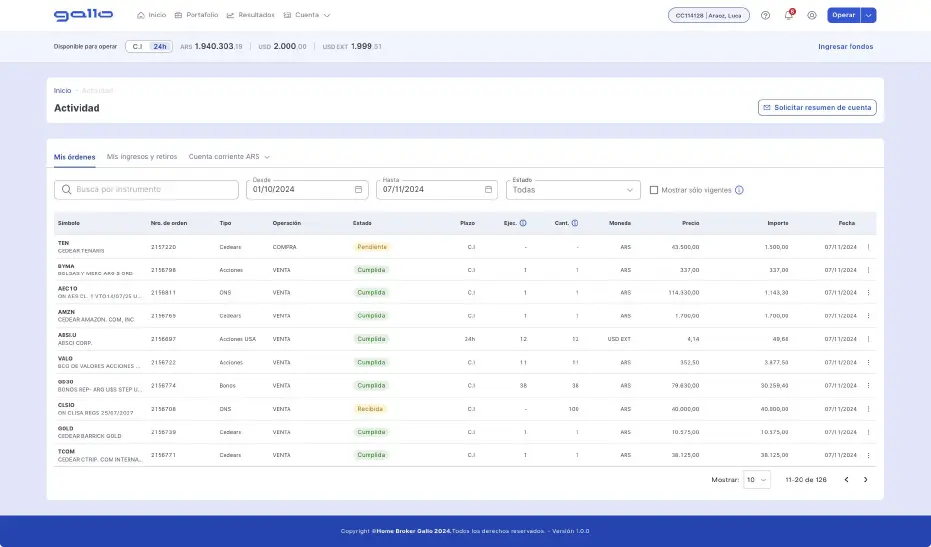Focus the Busca por instrumento search field

pos(146,189)
